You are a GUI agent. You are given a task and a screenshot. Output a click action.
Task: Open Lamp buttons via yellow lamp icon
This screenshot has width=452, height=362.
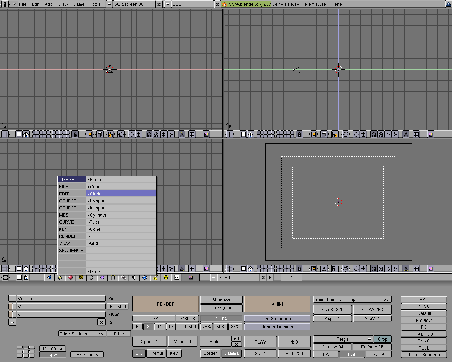[60, 277]
